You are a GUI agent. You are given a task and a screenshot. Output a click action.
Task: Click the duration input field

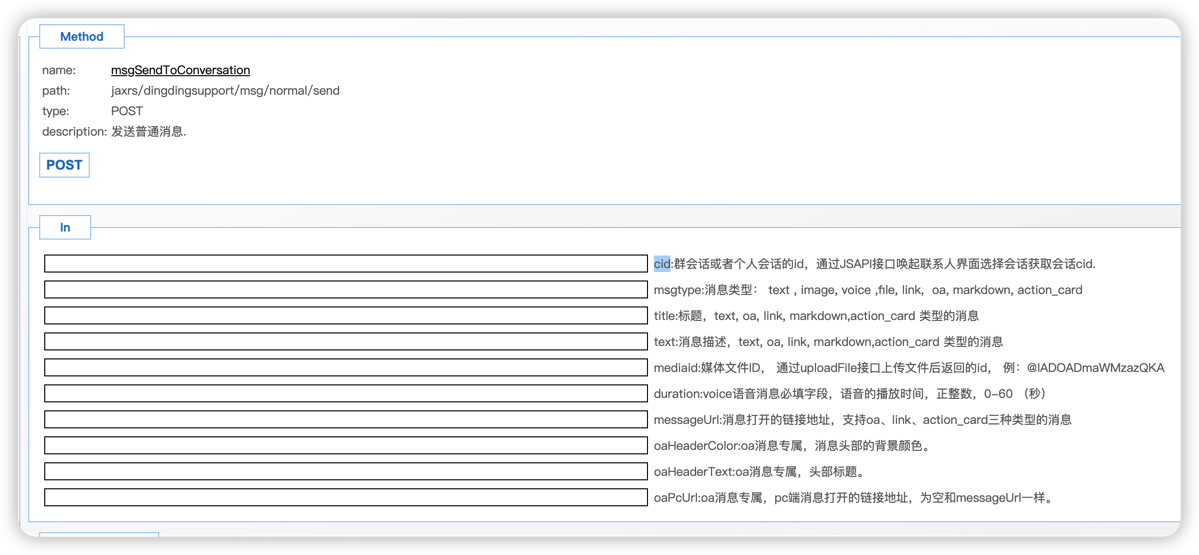(346, 394)
